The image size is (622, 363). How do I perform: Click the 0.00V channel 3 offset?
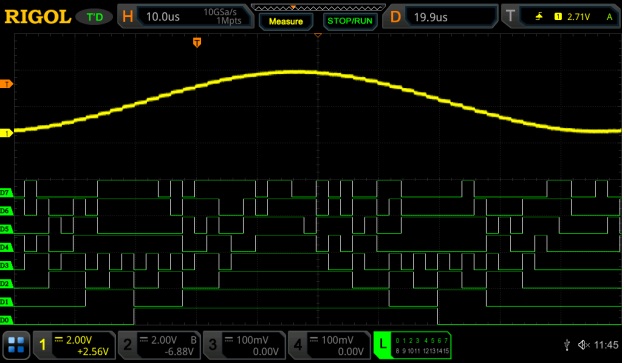coord(266,351)
